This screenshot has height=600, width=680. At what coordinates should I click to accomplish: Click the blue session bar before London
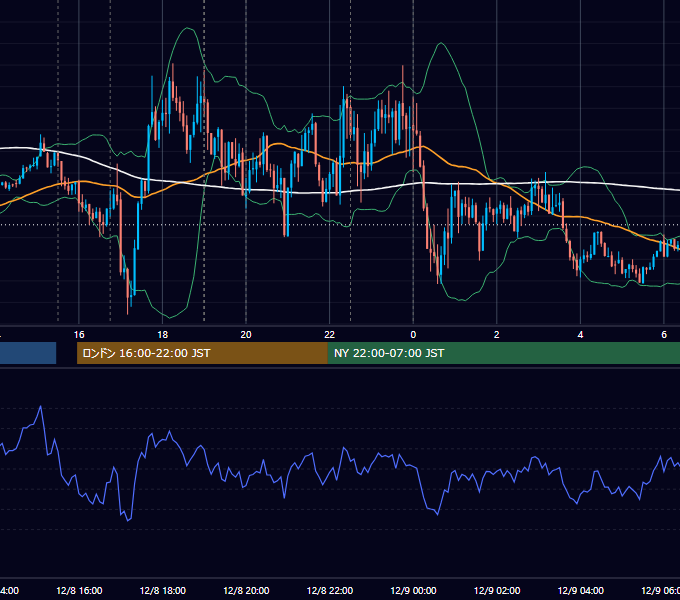click(x=28, y=353)
